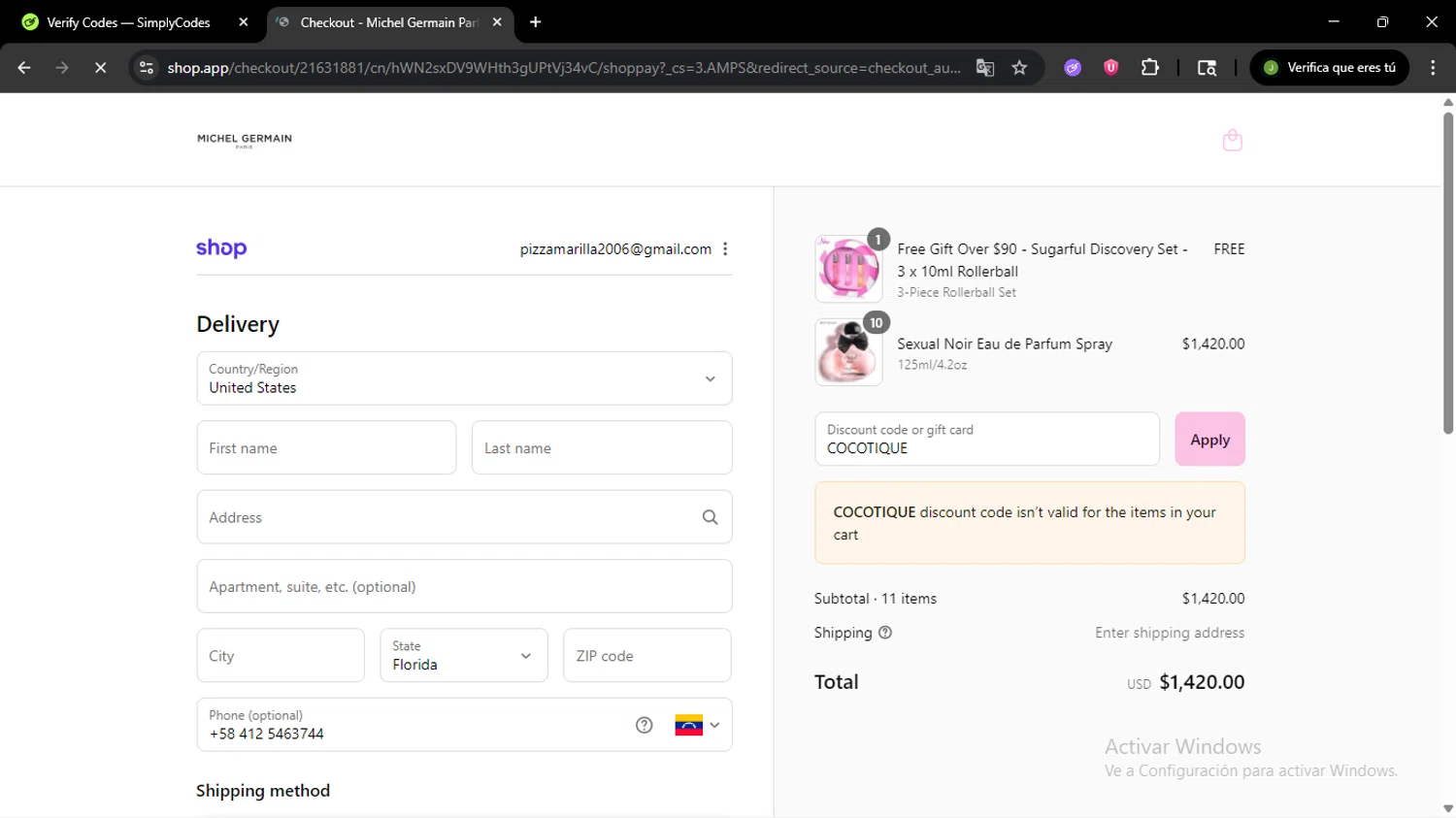1456x818 pixels.
Task: Minimize the browser window
Action: (x=1334, y=21)
